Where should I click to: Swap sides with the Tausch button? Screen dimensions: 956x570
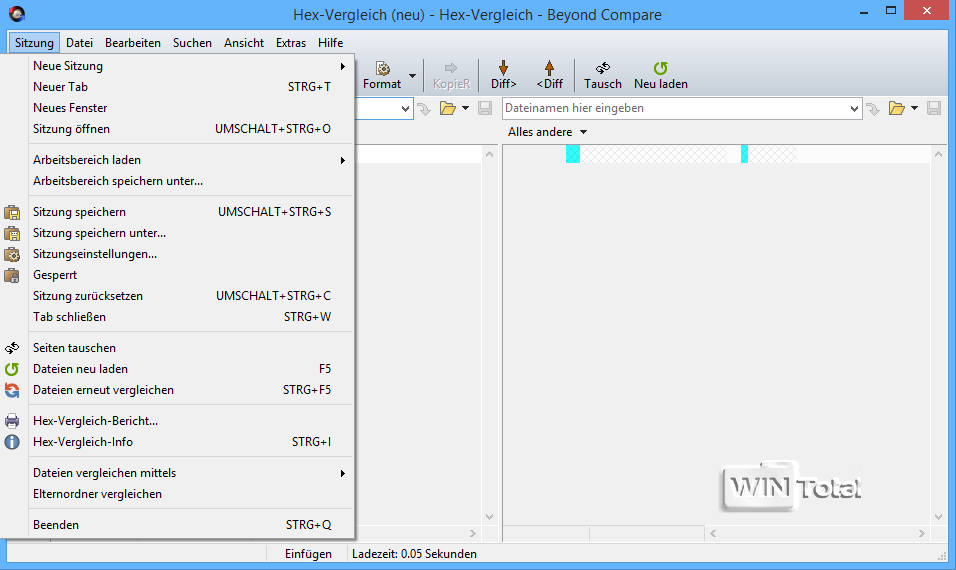point(603,75)
